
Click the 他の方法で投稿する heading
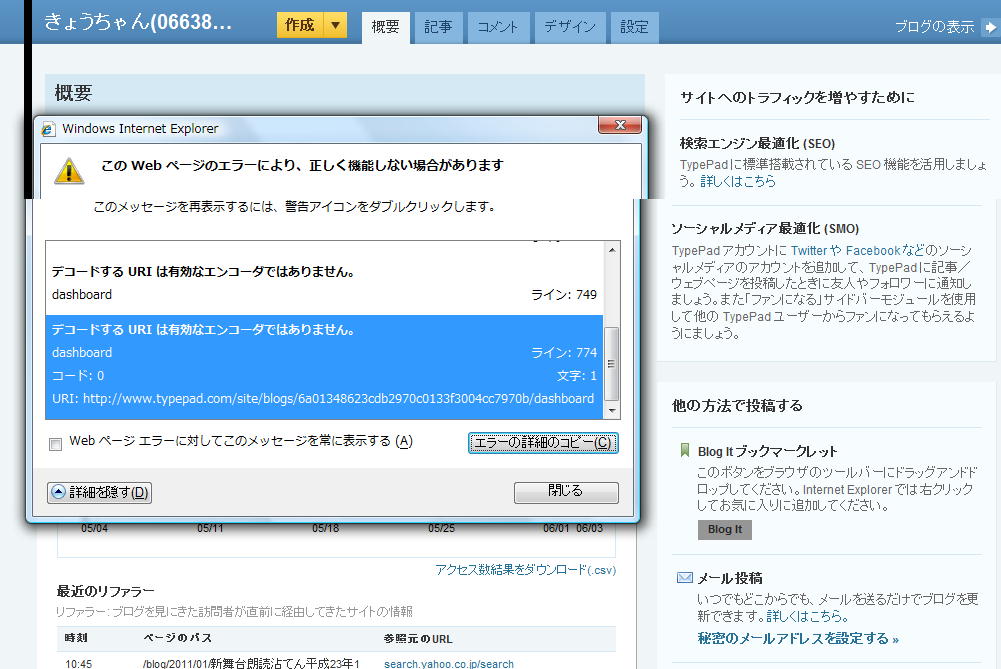click(737, 405)
